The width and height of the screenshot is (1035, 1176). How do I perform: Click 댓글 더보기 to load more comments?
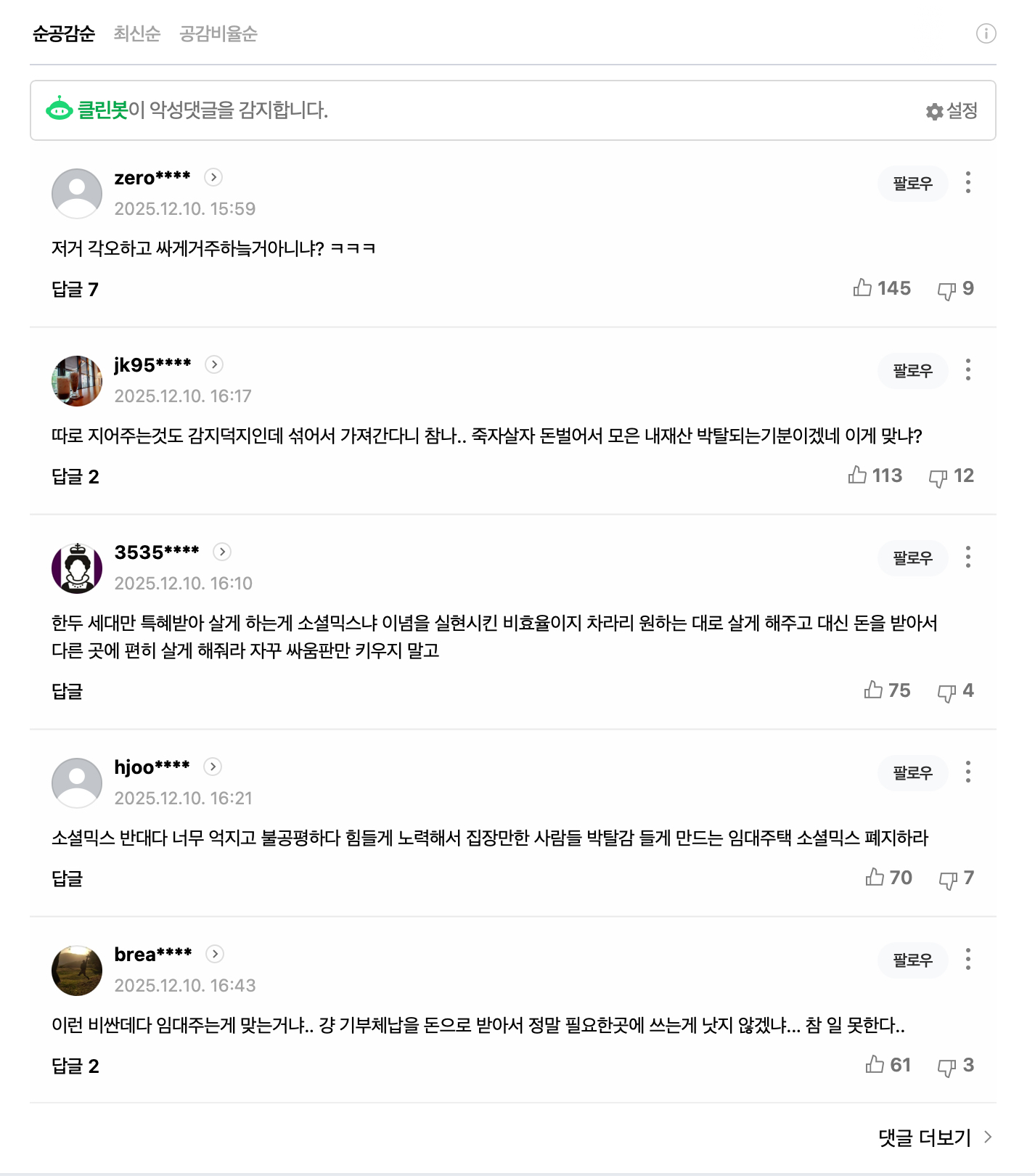coord(934,1138)
